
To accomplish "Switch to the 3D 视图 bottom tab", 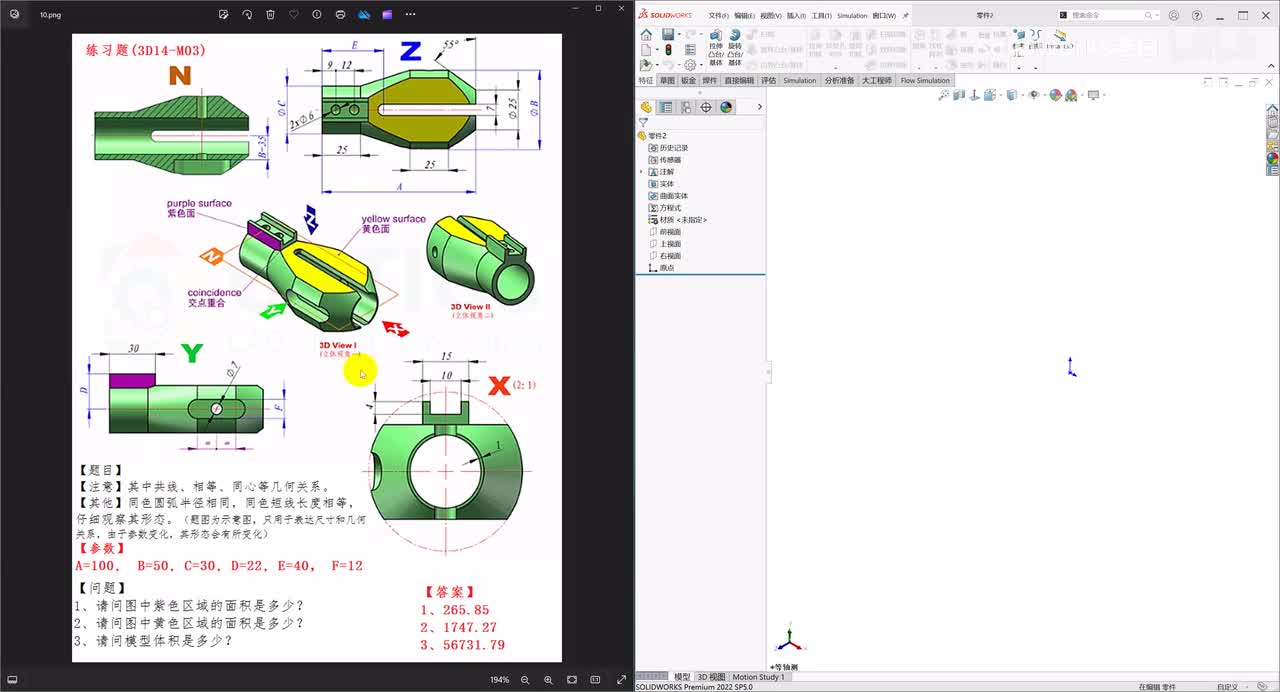I will pyautogui.click(x=710, y=677).
